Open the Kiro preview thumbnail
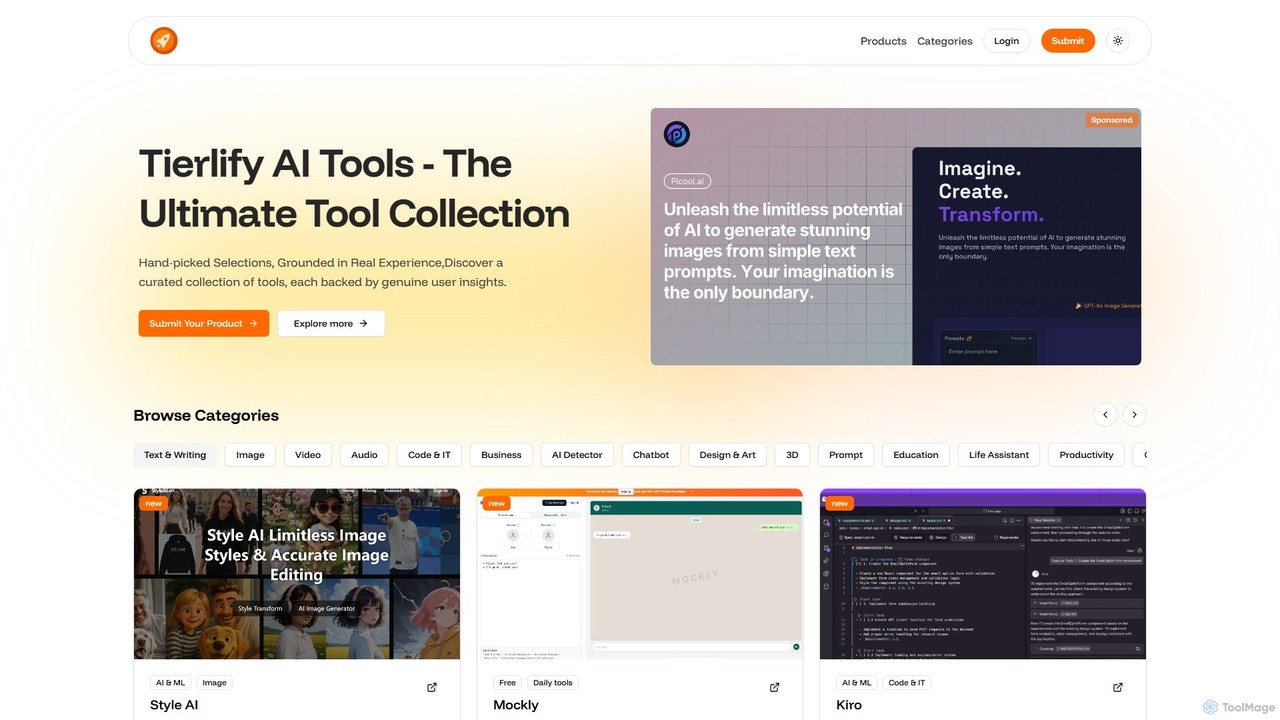This screenshot has height=720, width=1280. pyautogui.click(x=983, y=574)
